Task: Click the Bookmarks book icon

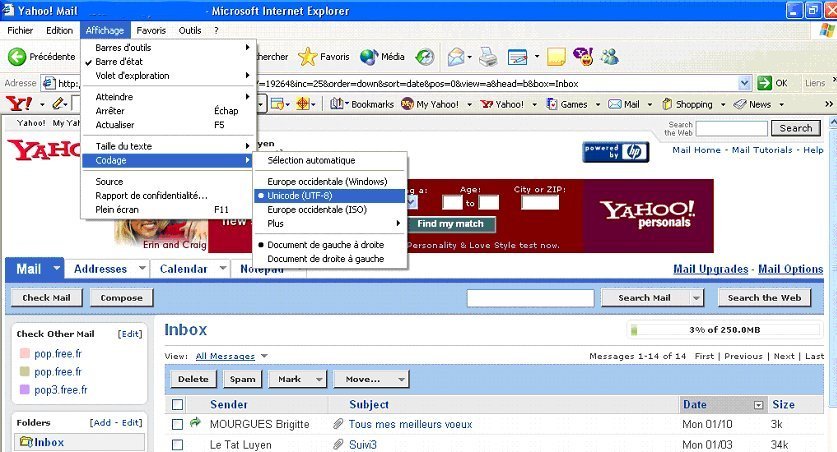Action: 336,104
